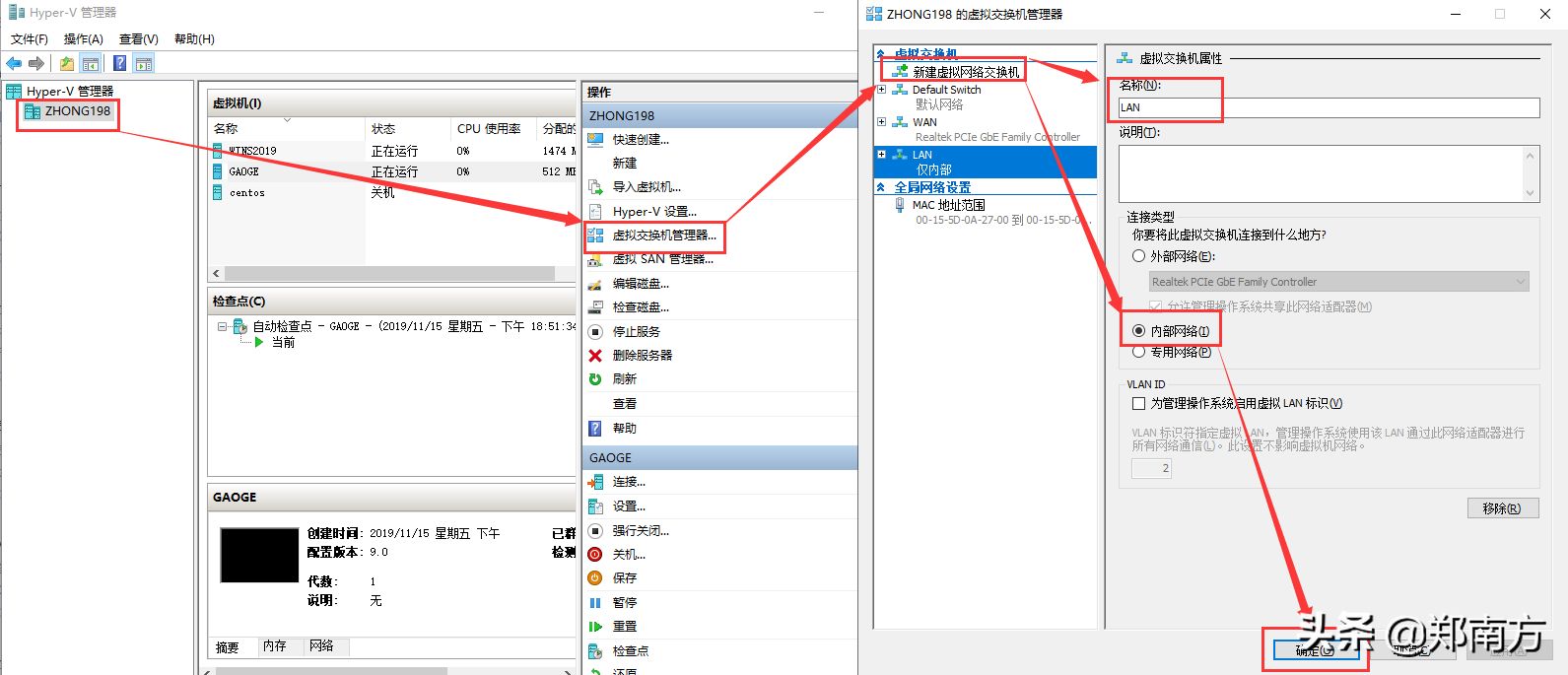This screenshot has height=675, width=1568.
Task: Open the 帮助(H) menu in menu bar
Action: 194,39
